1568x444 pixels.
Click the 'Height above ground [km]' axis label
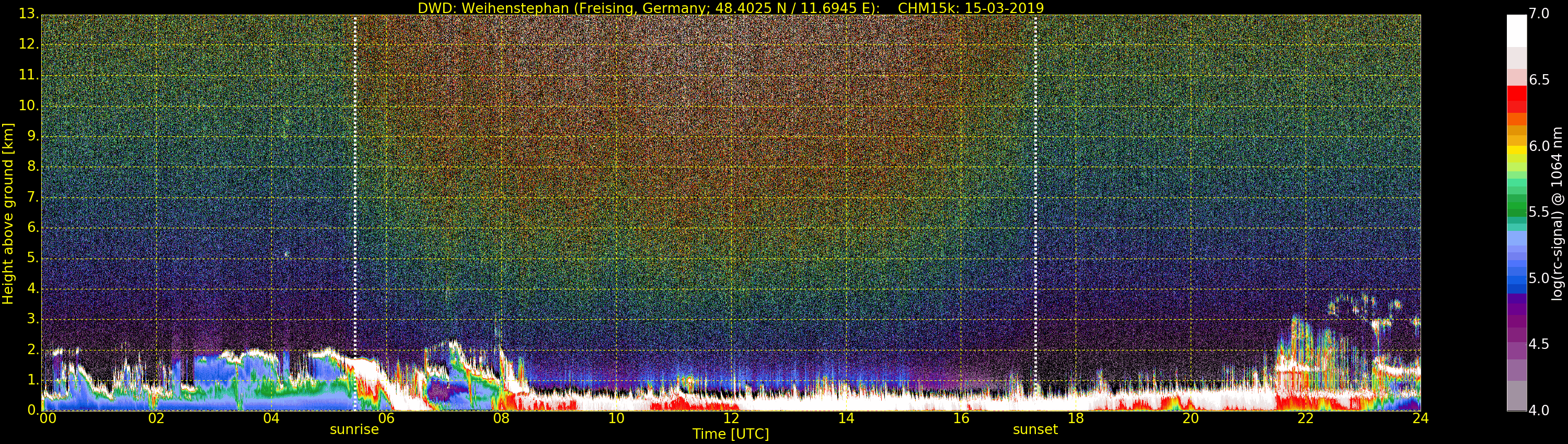(8, 214)
